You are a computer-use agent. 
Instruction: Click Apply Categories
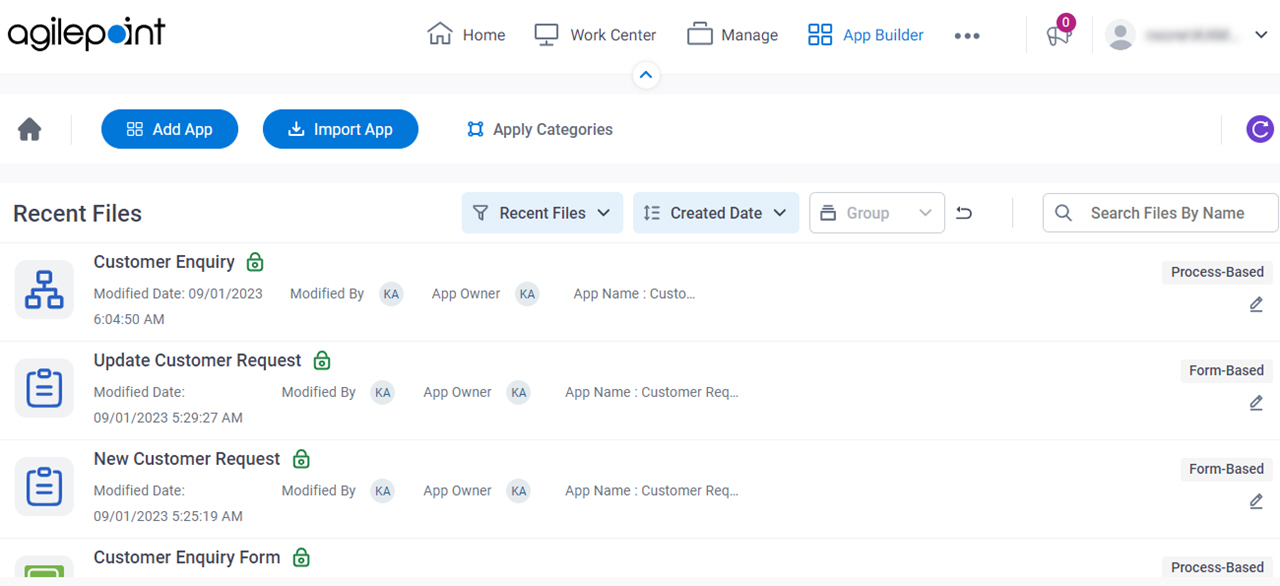click(540, 129)
